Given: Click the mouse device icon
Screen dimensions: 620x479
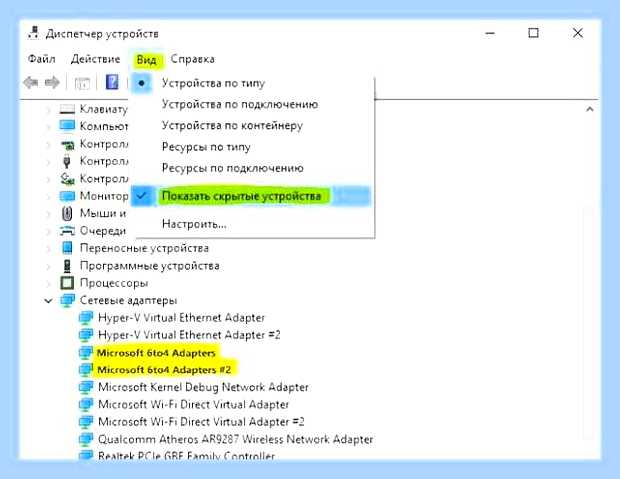Looking at the screenshot, I should tap(67, 213).
